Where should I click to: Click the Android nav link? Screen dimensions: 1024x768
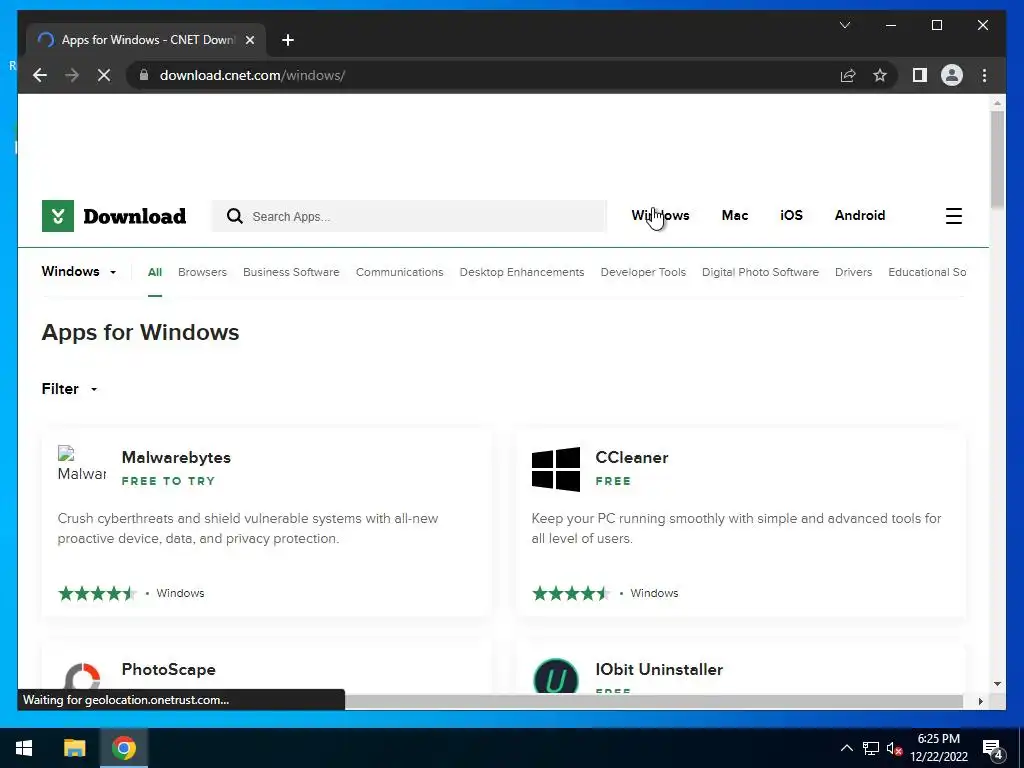point(860,216)
